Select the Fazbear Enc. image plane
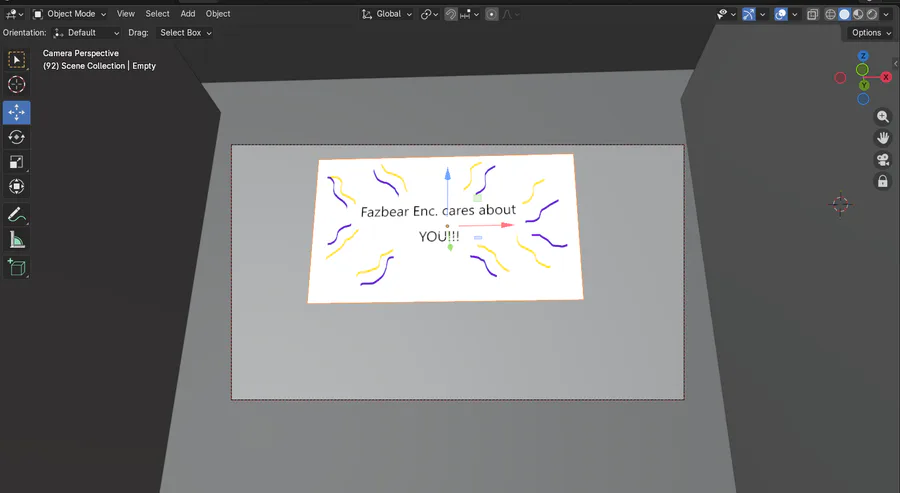Screen dimensions: 900x493 pos(445,228)
